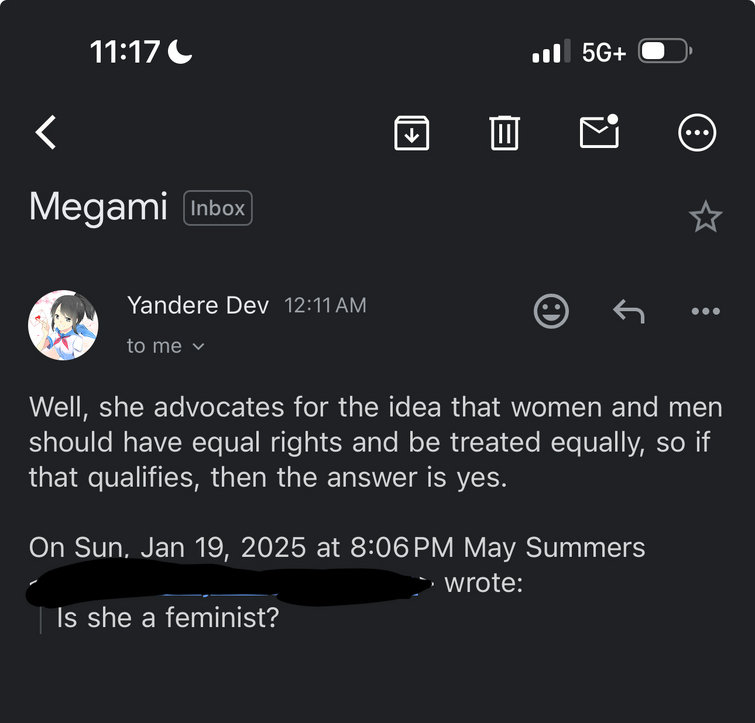This screenshot has width=755, height=723.
Task: Tap the Megami subject title
Action: tap(100, 207)
